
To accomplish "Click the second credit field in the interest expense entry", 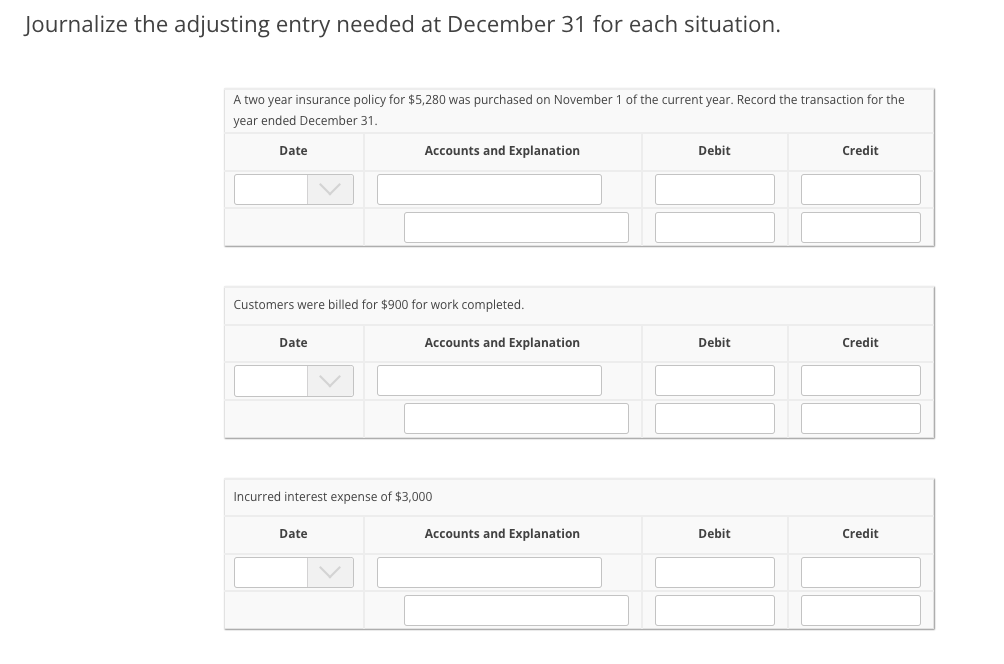I will point(860,609).
